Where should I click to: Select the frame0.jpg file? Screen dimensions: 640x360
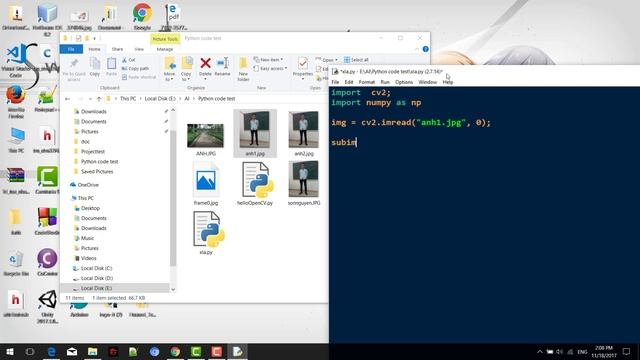point(206,184)
